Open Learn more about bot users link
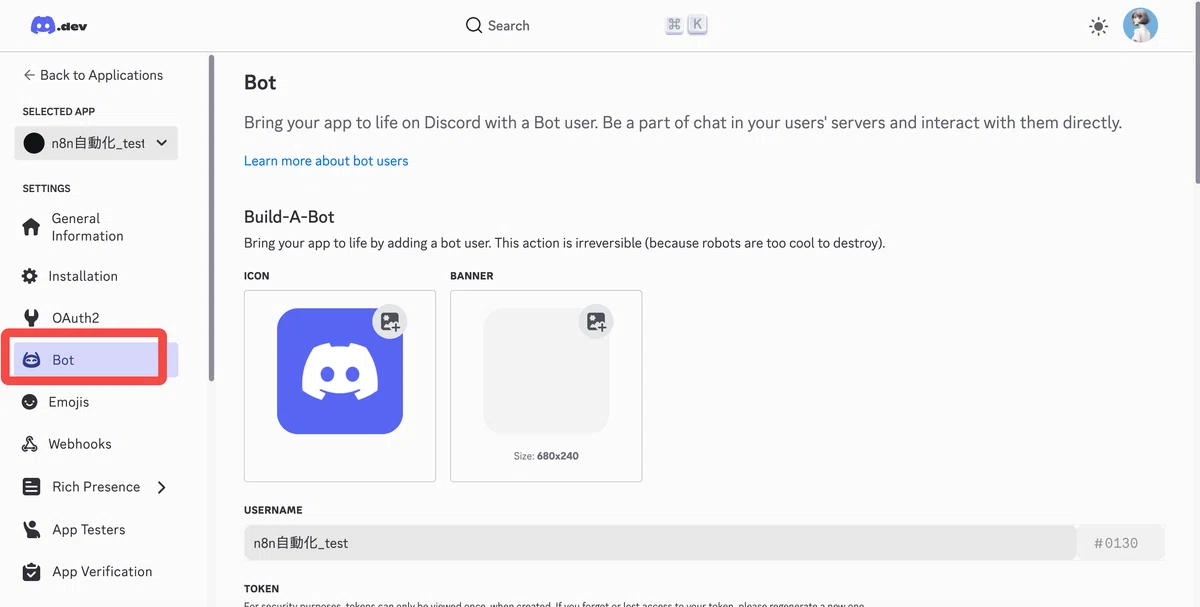 click(x=326, y=161)
